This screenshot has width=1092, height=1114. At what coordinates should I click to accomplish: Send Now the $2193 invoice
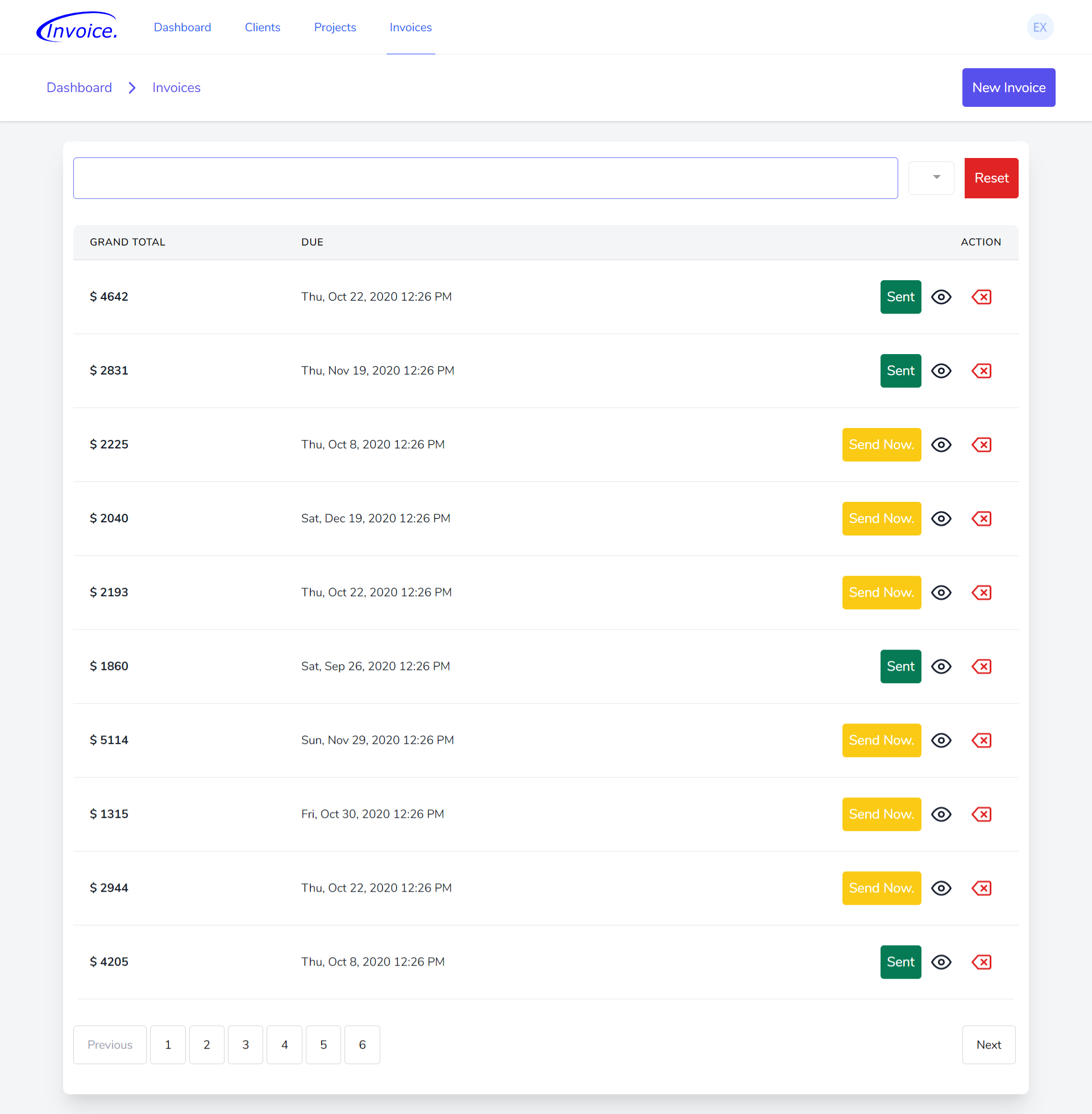(x=881, y=592)
